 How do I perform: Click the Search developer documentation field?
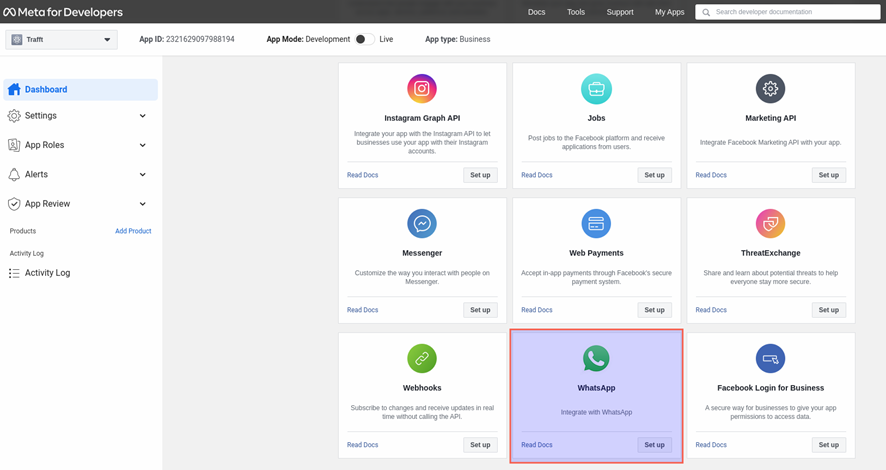[x=795, y=12]
